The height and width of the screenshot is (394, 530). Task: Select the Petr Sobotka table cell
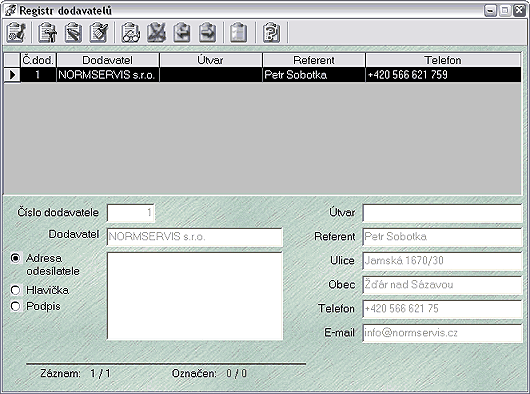click(314, 75)
